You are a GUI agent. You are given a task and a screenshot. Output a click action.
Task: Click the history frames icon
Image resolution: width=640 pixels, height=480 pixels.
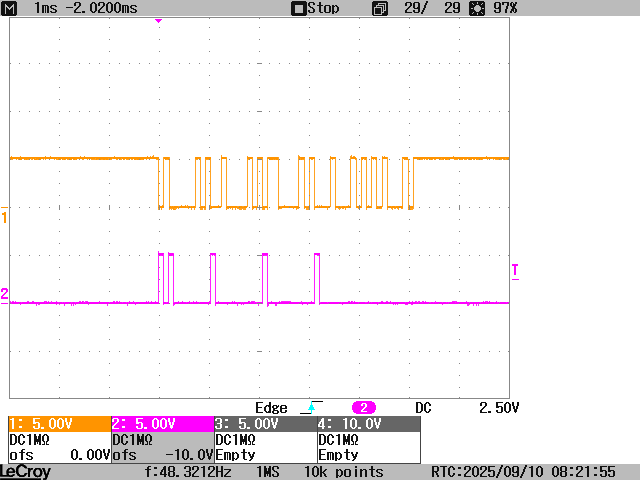pos(380,9)
